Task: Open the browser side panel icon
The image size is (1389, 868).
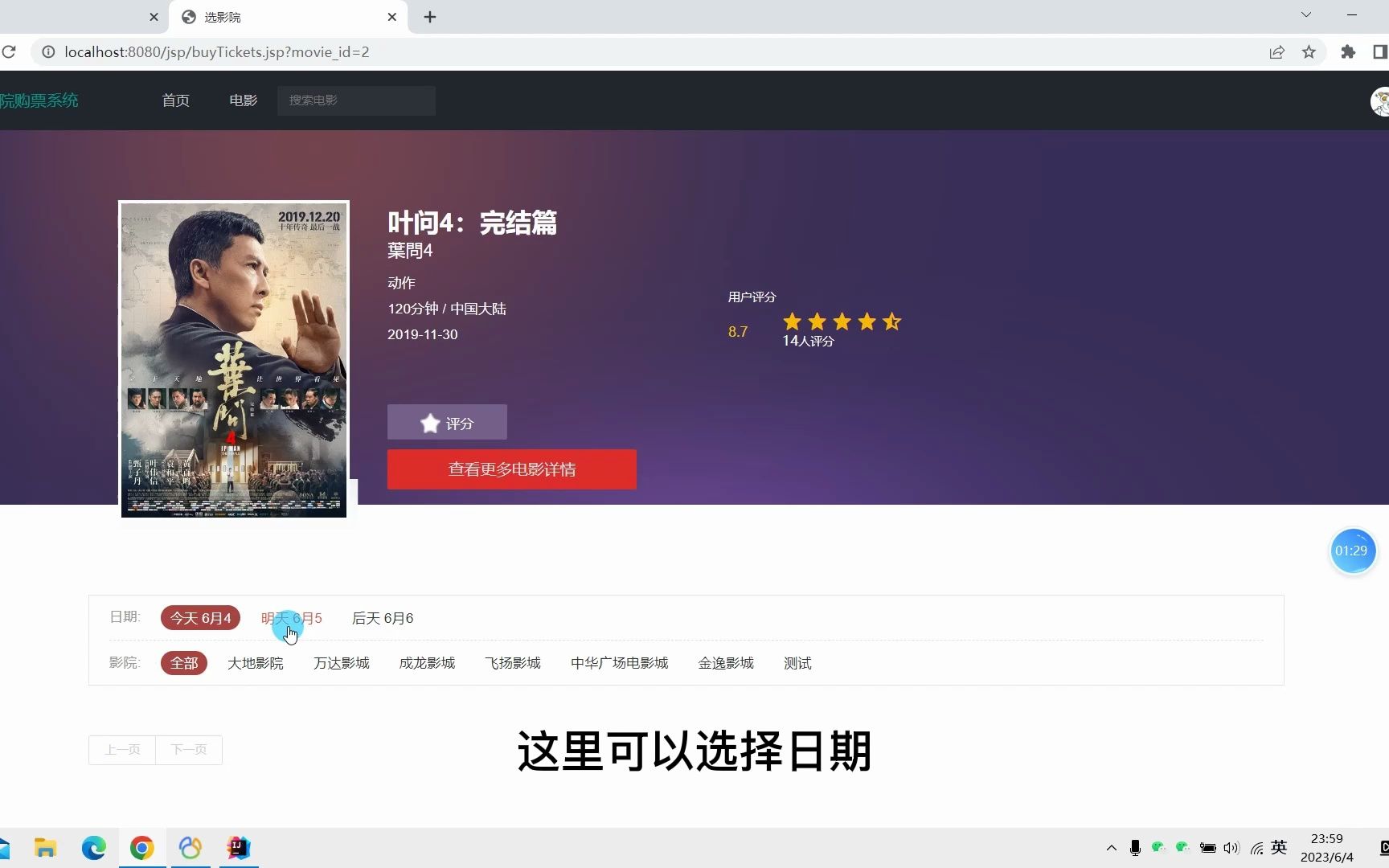Action: (1380, 52)
